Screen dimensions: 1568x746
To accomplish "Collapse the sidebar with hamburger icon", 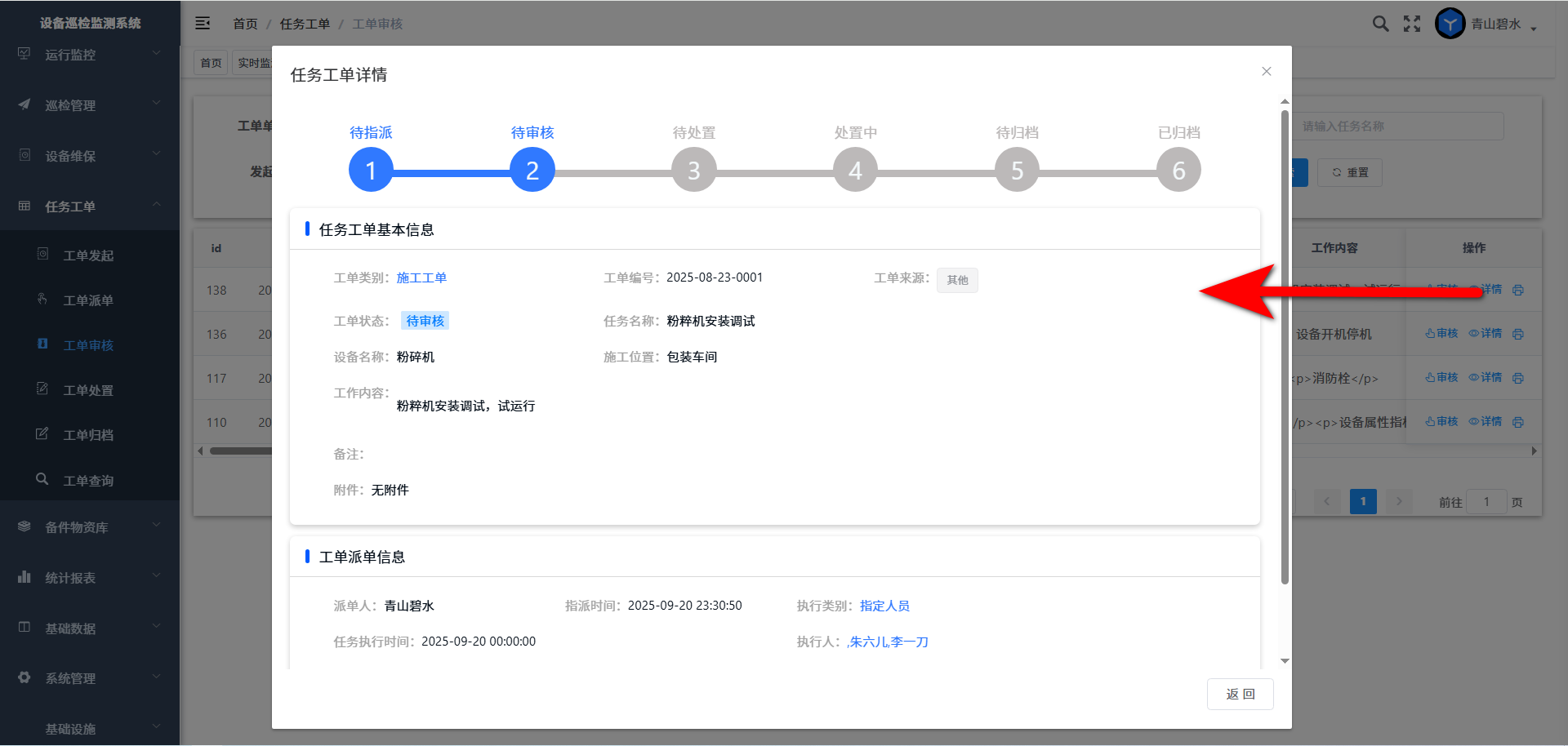I will (203, 24).
